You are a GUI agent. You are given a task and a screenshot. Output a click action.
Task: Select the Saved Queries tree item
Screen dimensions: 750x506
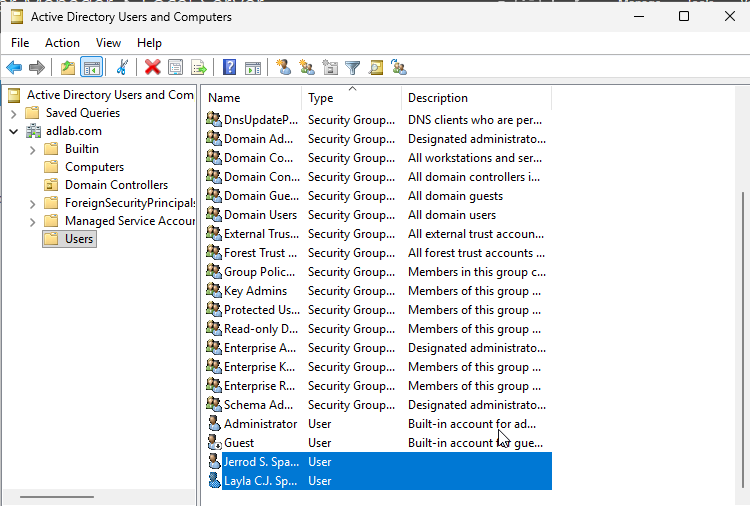pos(83,113)
